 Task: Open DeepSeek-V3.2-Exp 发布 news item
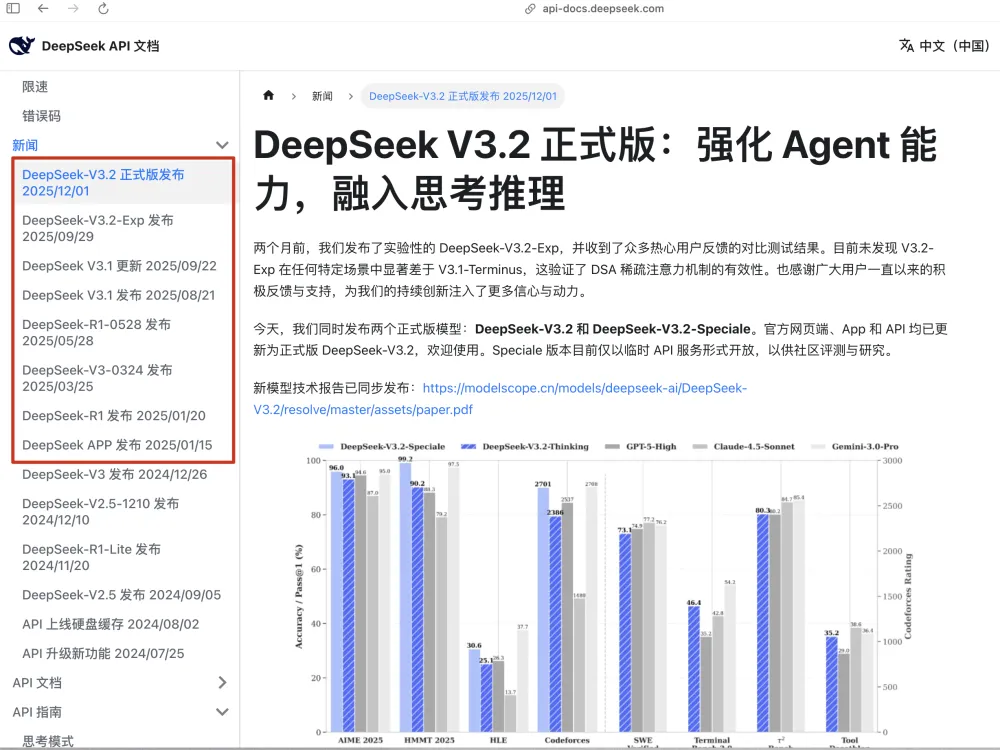(97, 228)
